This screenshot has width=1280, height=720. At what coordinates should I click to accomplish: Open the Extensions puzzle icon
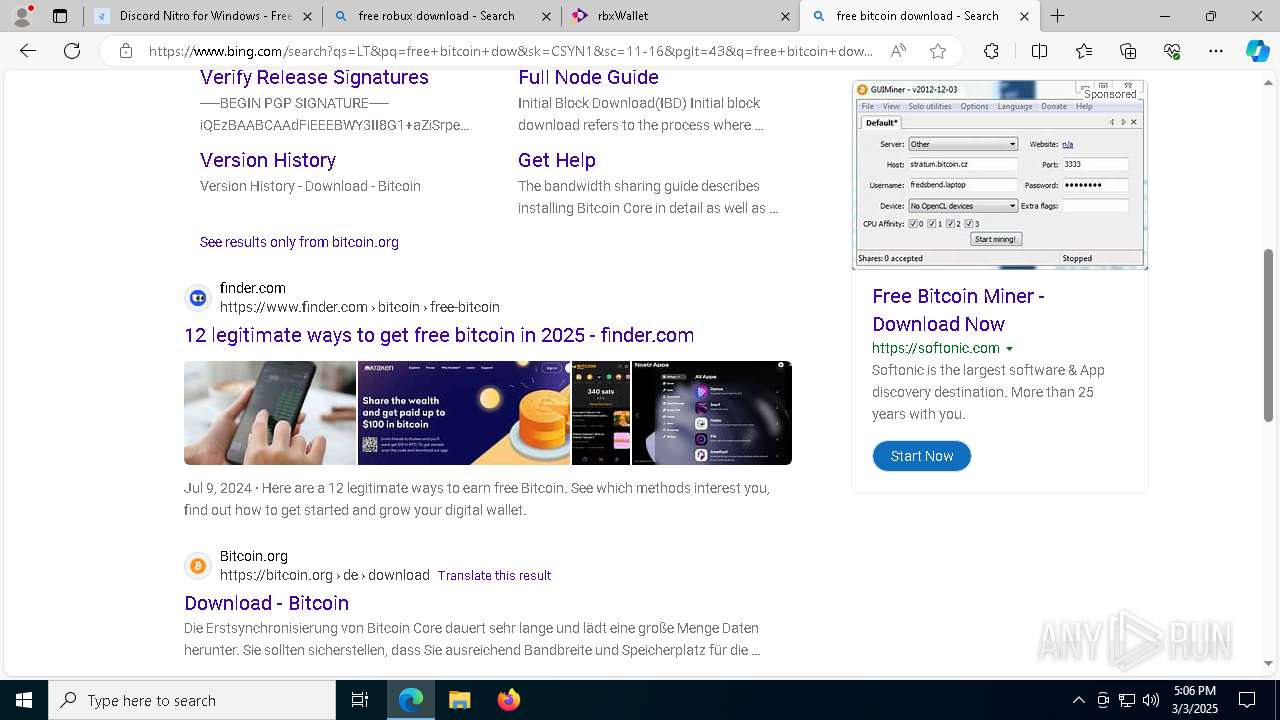click(991, 51)
